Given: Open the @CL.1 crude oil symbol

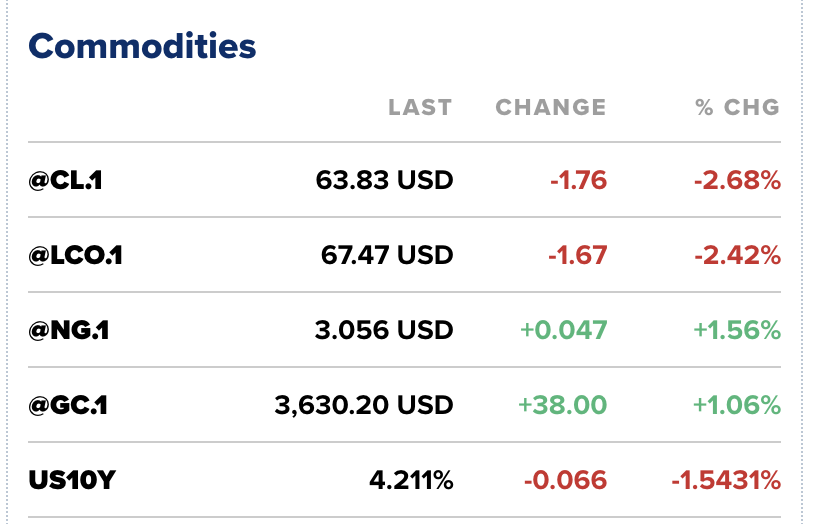Looking at the screenshot, I should pyautogui.click(x=67, y=180).
